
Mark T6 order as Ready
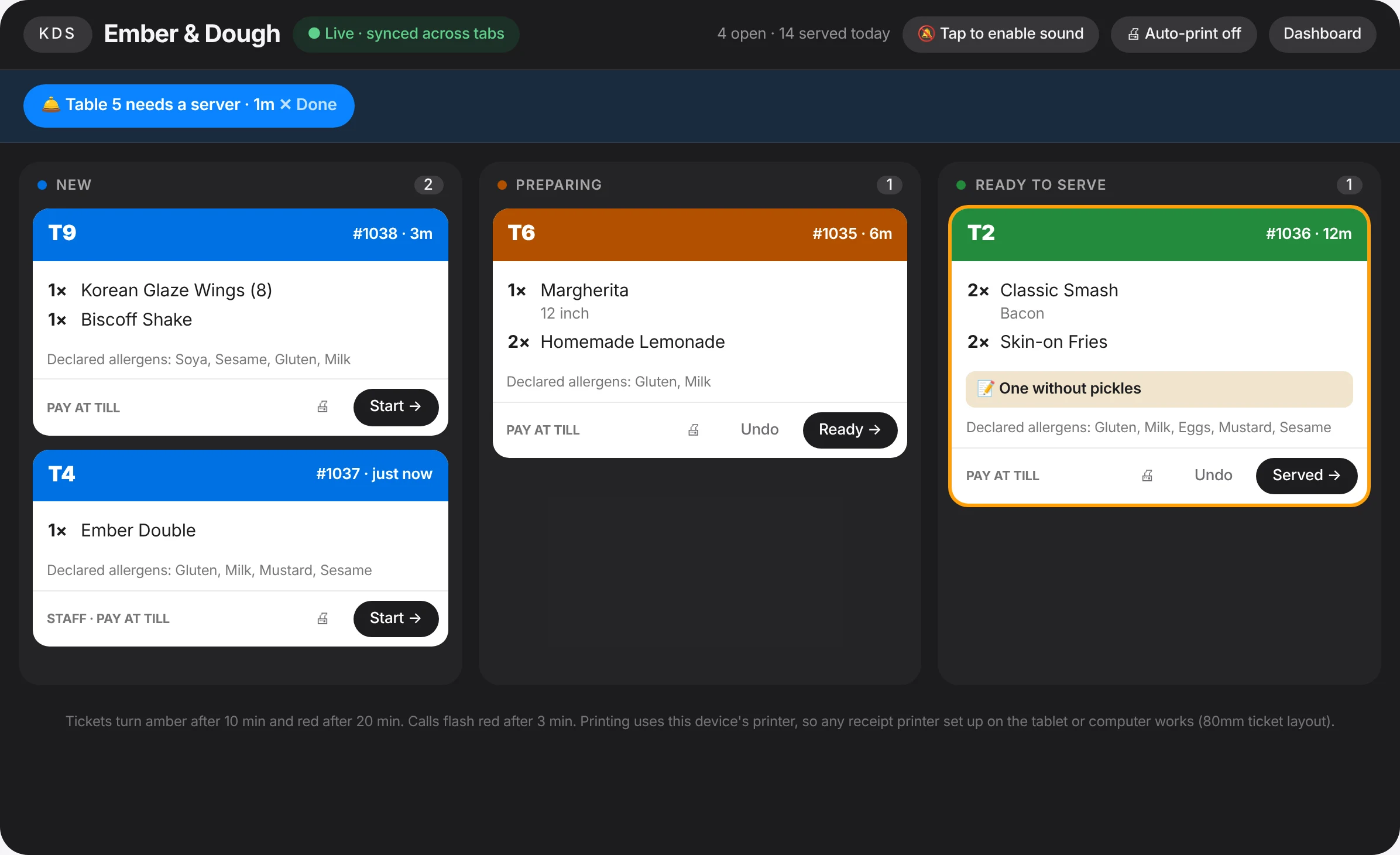point(850,430)
